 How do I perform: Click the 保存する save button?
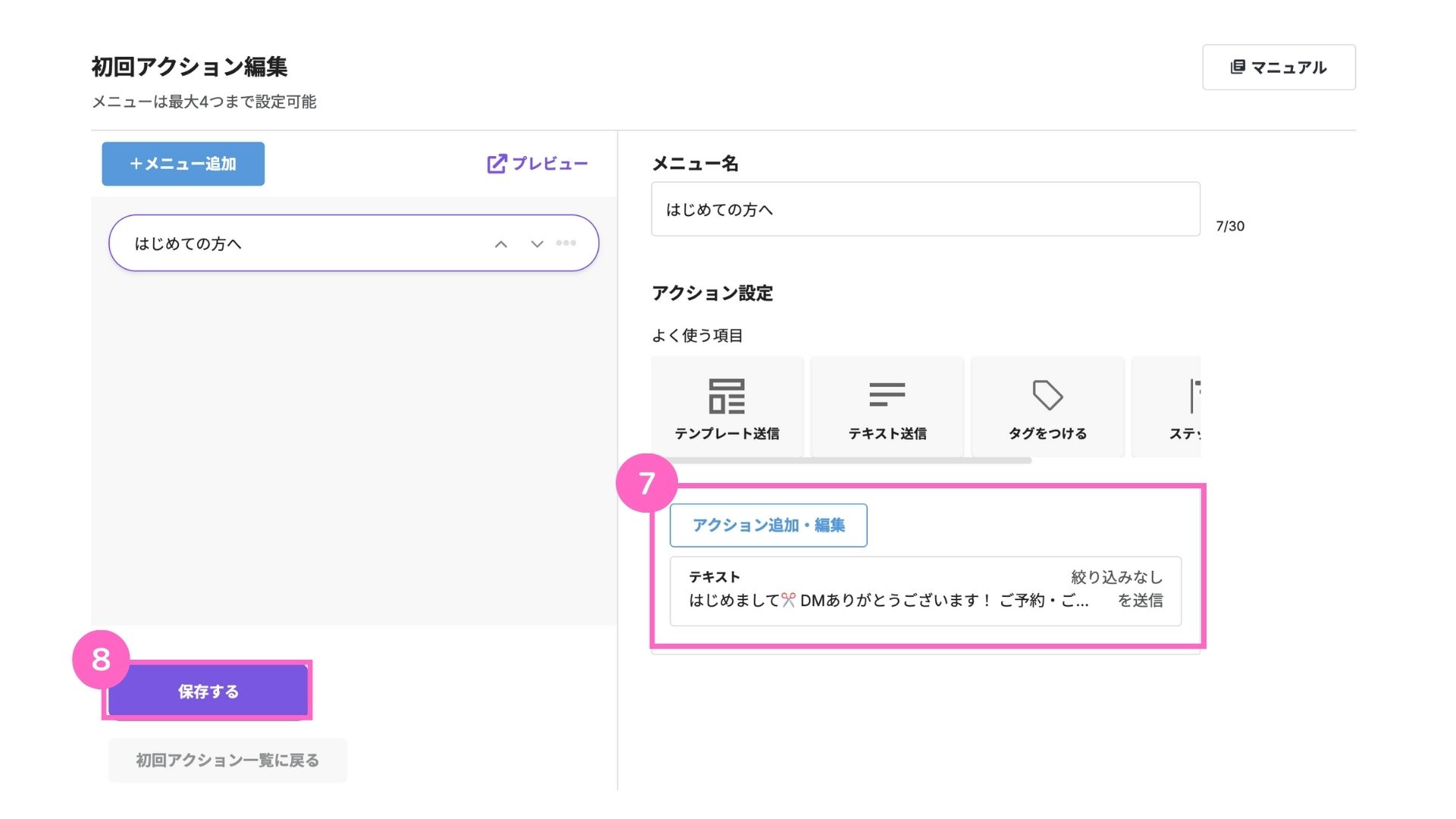click(208, 692)
